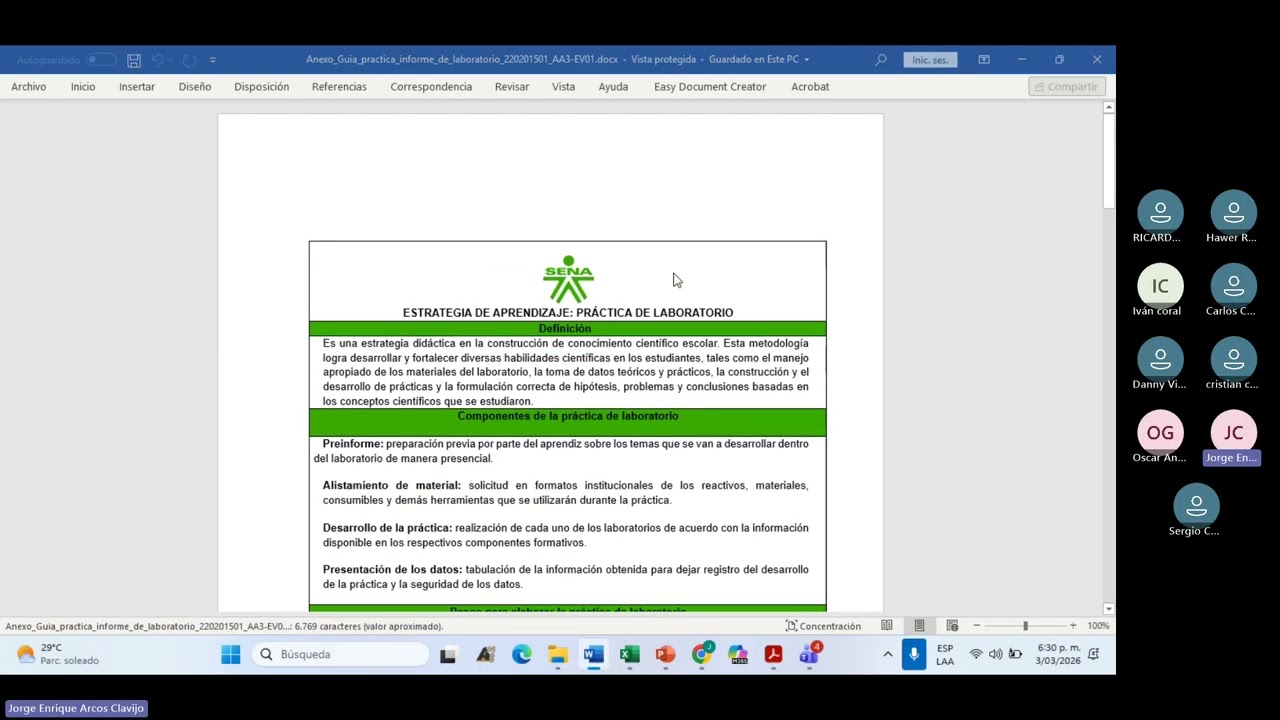Click the Save disk icon
This screenshot has width=1280, height=720.
click(x=134, y=60)
